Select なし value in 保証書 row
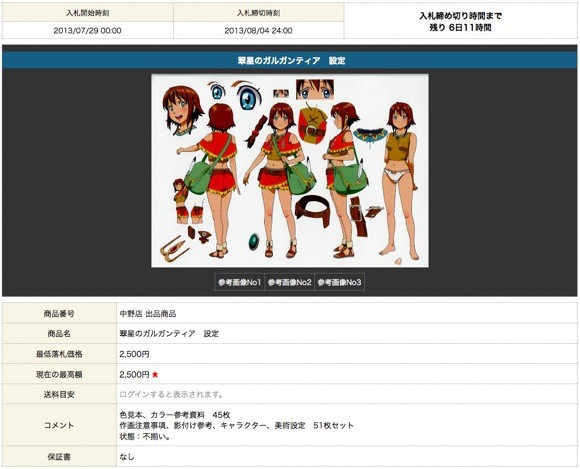This screenshot has height=469, width=580. coord(127,457)
